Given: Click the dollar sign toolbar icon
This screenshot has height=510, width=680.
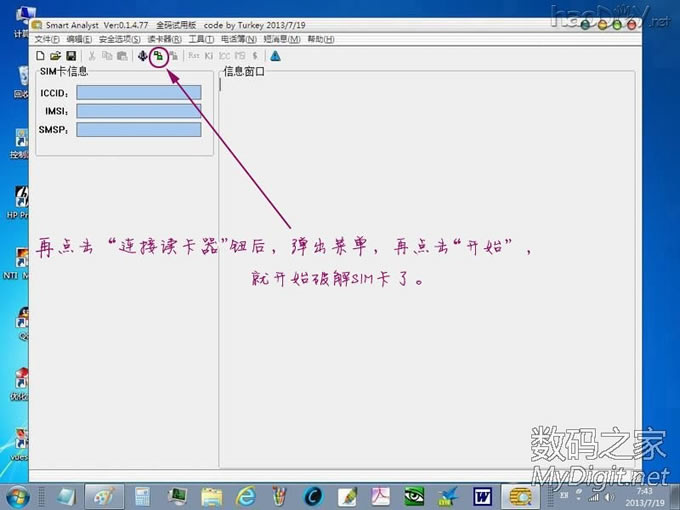Looking at the screenshot, I should coord(255,56).
